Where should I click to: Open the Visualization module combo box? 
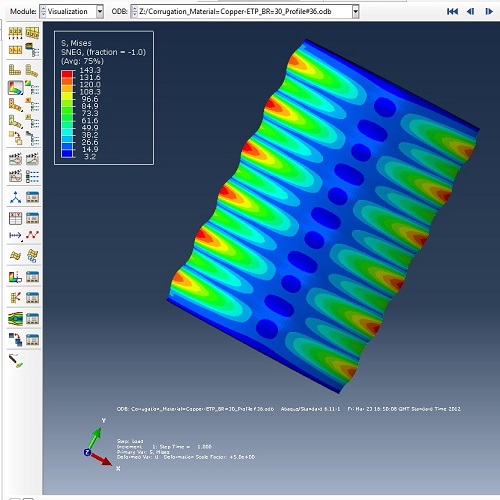[x=71, y=12]
